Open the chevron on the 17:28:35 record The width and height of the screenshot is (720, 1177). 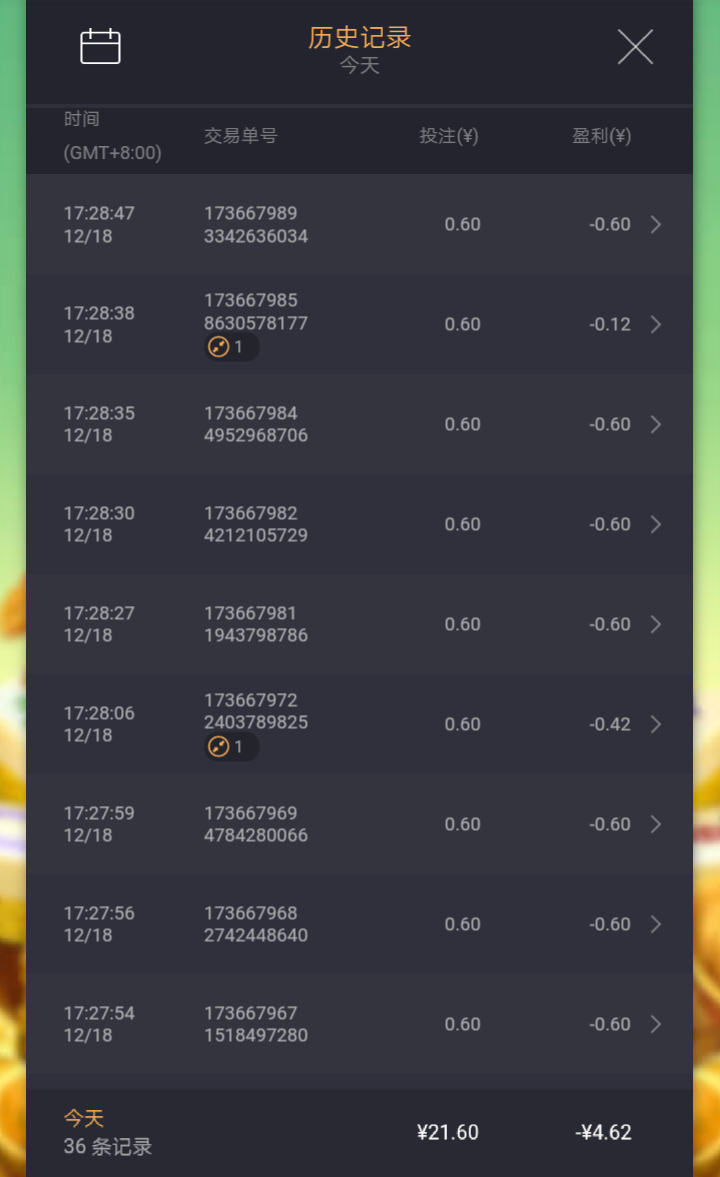(x=656, y=424)
